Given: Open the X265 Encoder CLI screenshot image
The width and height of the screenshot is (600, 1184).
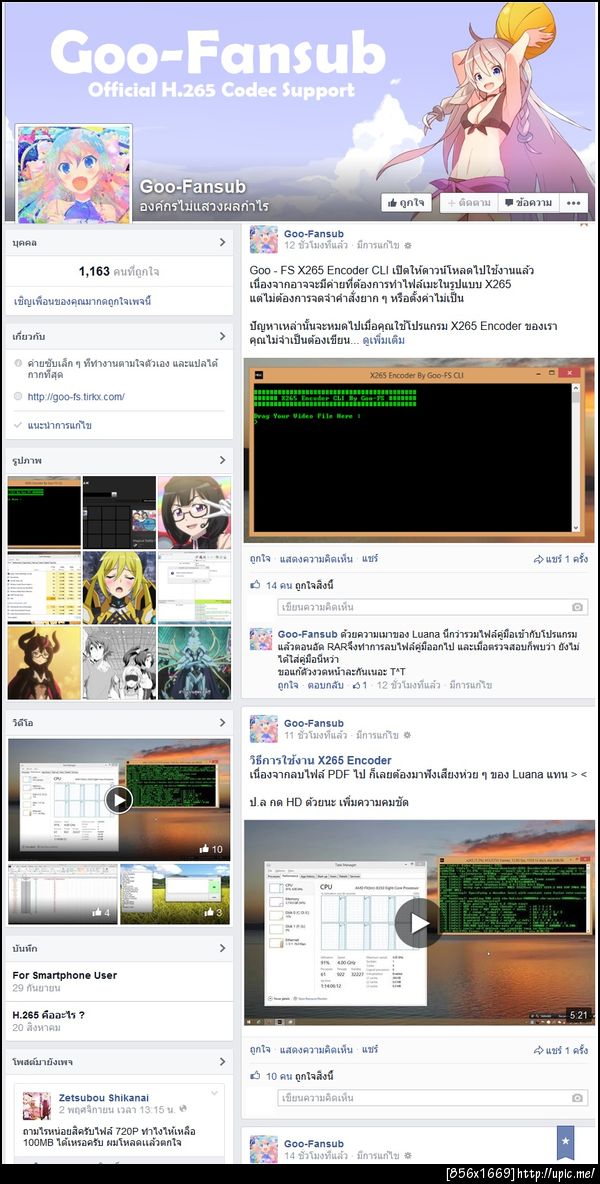Looking at the screenshot, I should pyautogui.click(x=419, y=450).
